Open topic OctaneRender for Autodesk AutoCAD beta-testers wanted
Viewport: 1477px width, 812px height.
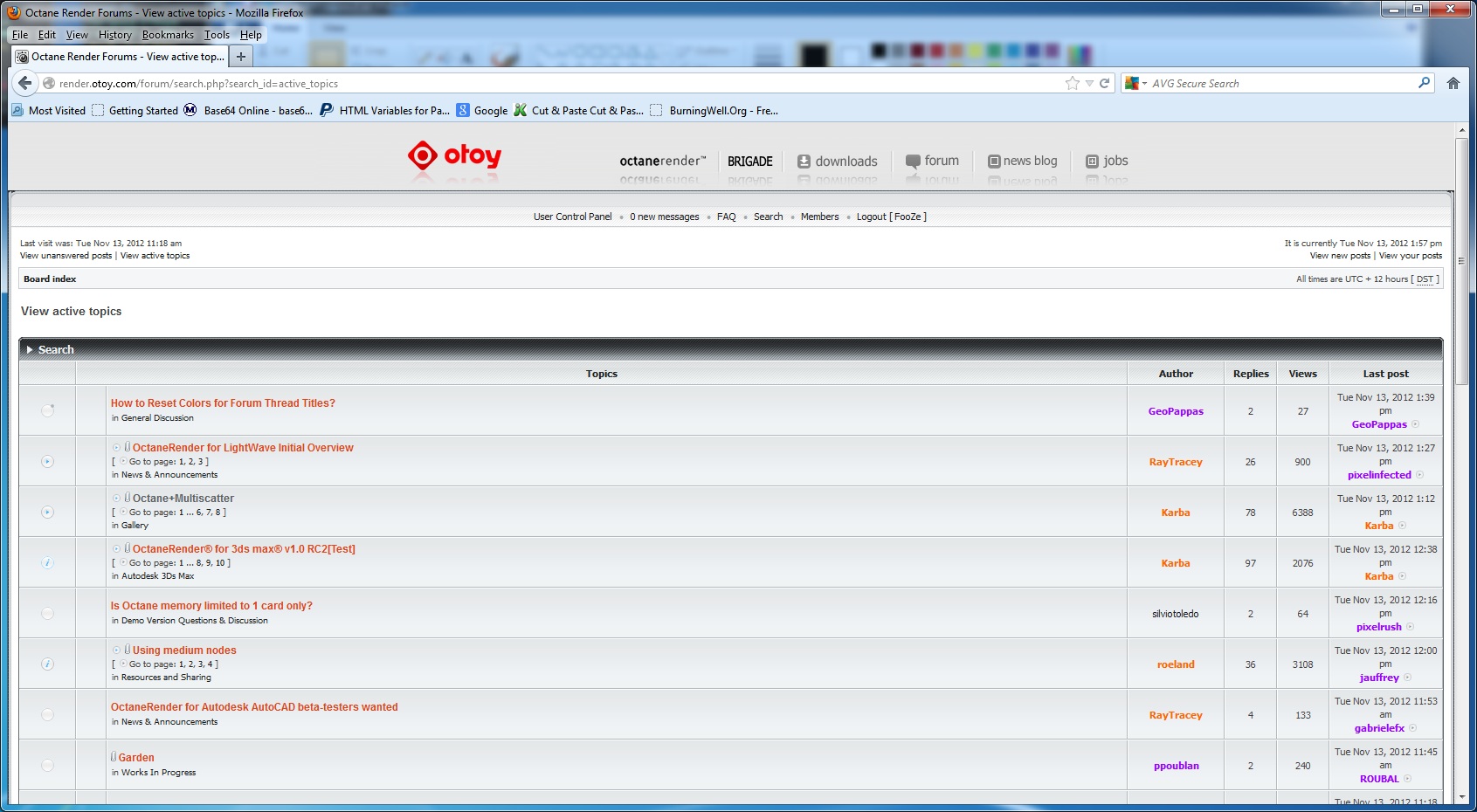coord(254,707)
